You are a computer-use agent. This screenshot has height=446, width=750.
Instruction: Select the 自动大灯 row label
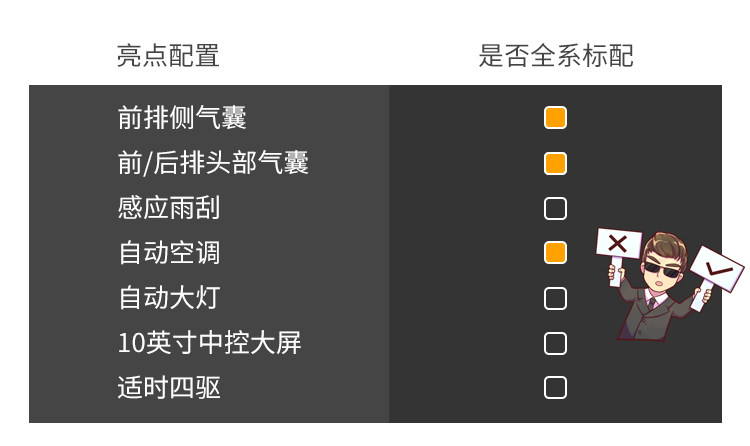pyautogui.click(x=168, y=298)
